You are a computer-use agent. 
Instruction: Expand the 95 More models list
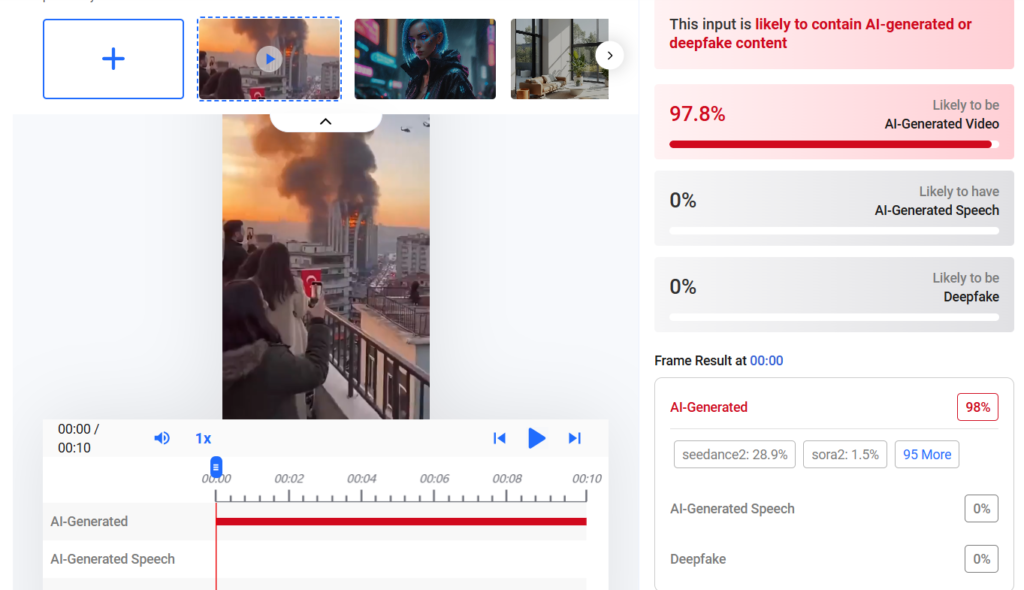[x=926, y=454]
